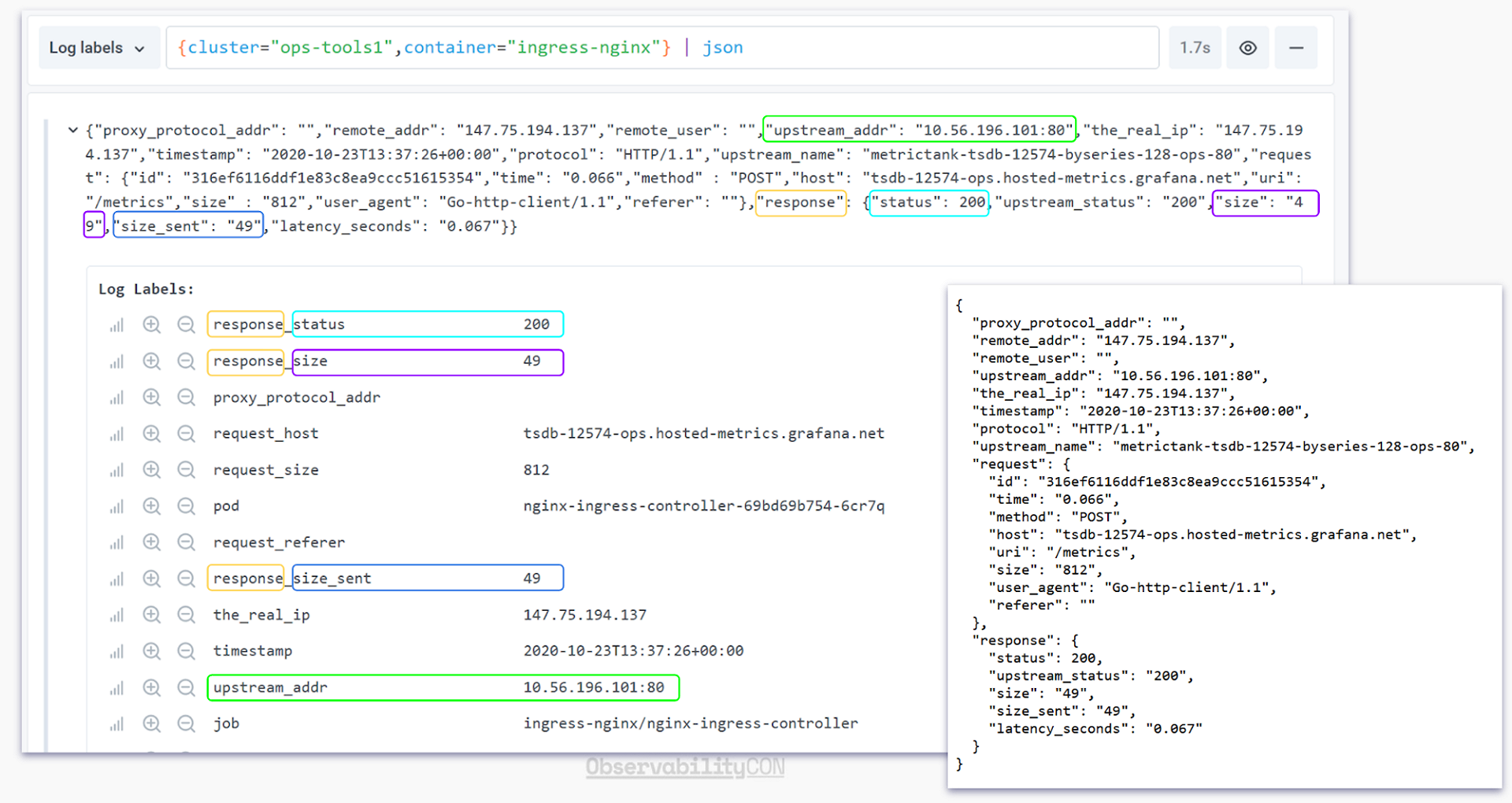Open stats chart for proxy_protocol_addr
1512x803 pixels.
pos(116,397)
